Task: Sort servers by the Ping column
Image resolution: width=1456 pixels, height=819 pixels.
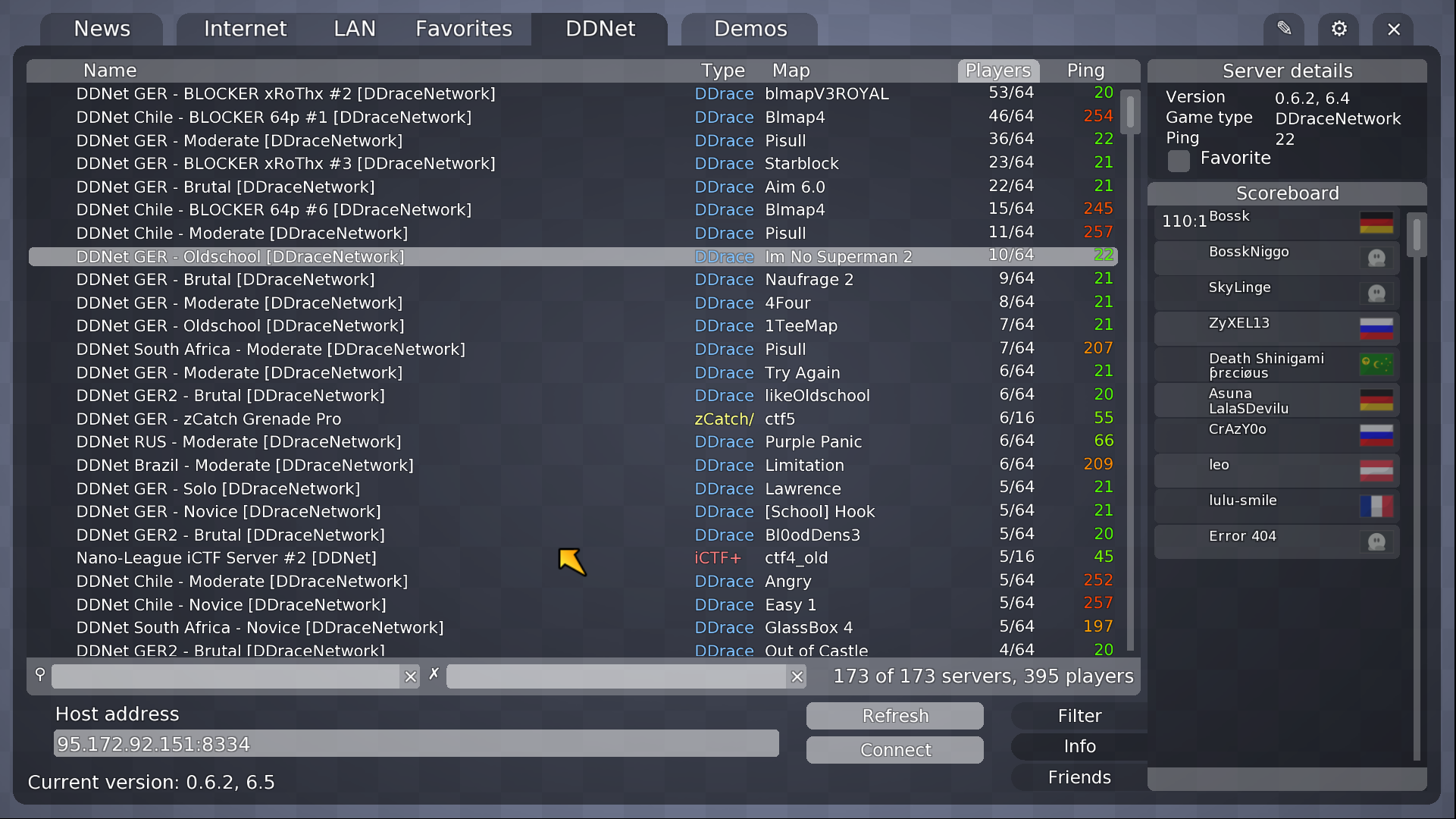Action: click(x=1085, y=70)
